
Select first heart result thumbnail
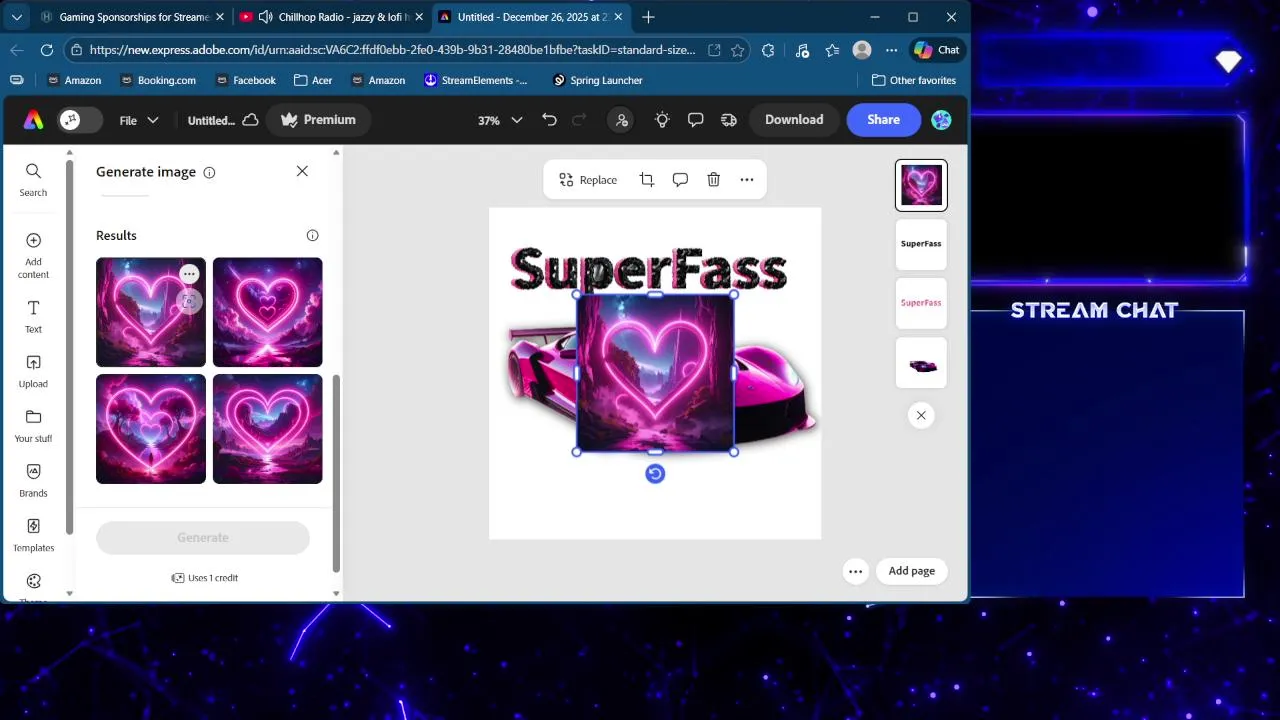[151, 312]
